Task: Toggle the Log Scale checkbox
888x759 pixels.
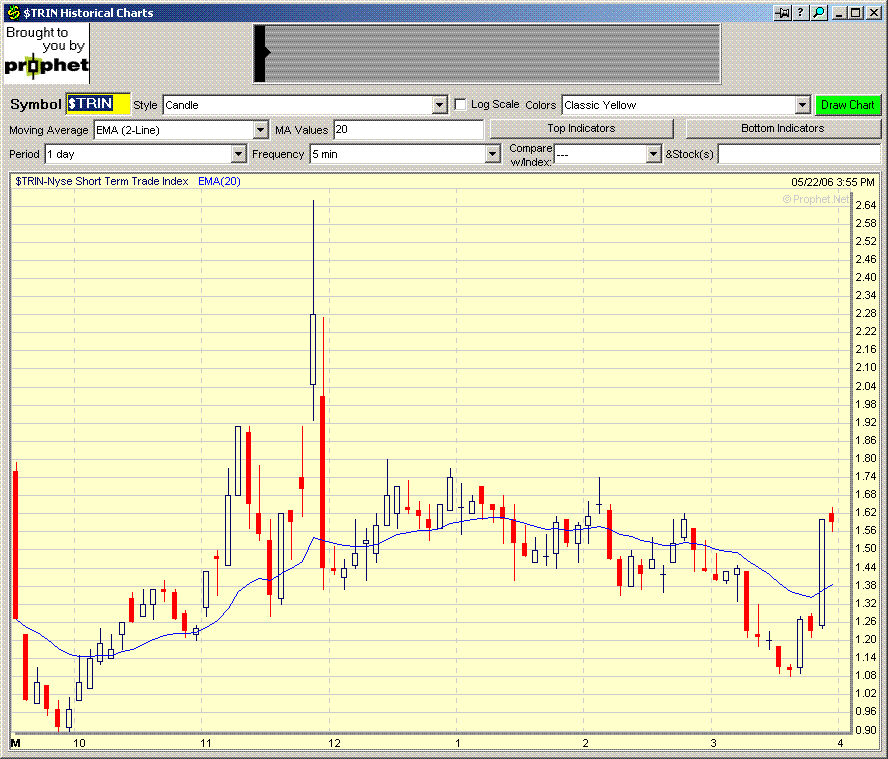Action: (460, 105)
